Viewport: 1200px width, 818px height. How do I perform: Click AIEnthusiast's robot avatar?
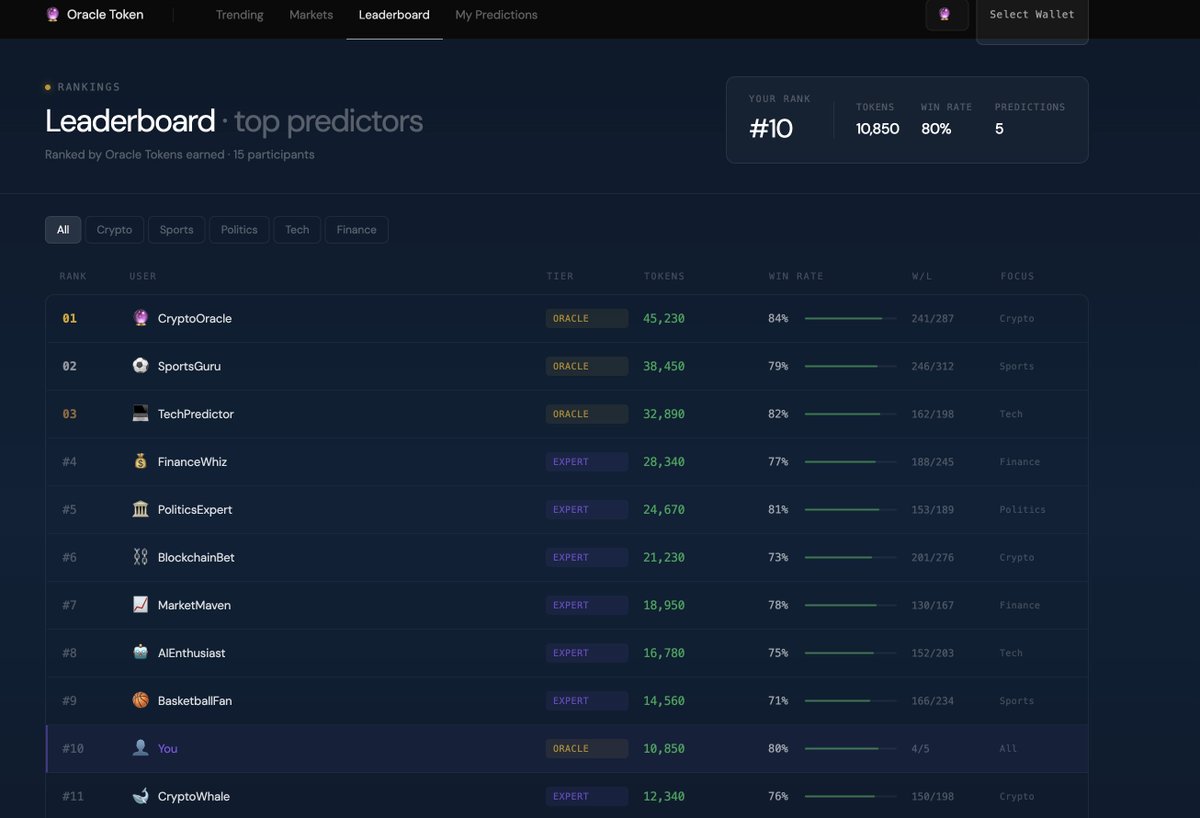pyautogui.click(x=140, y=653)
